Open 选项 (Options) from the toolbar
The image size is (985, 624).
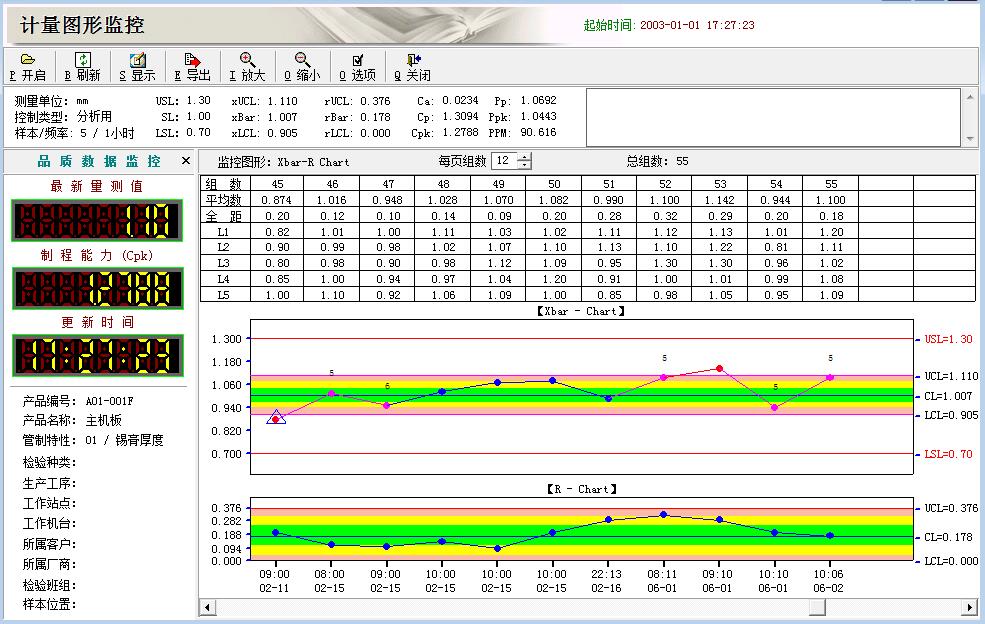tap(357, 60)
